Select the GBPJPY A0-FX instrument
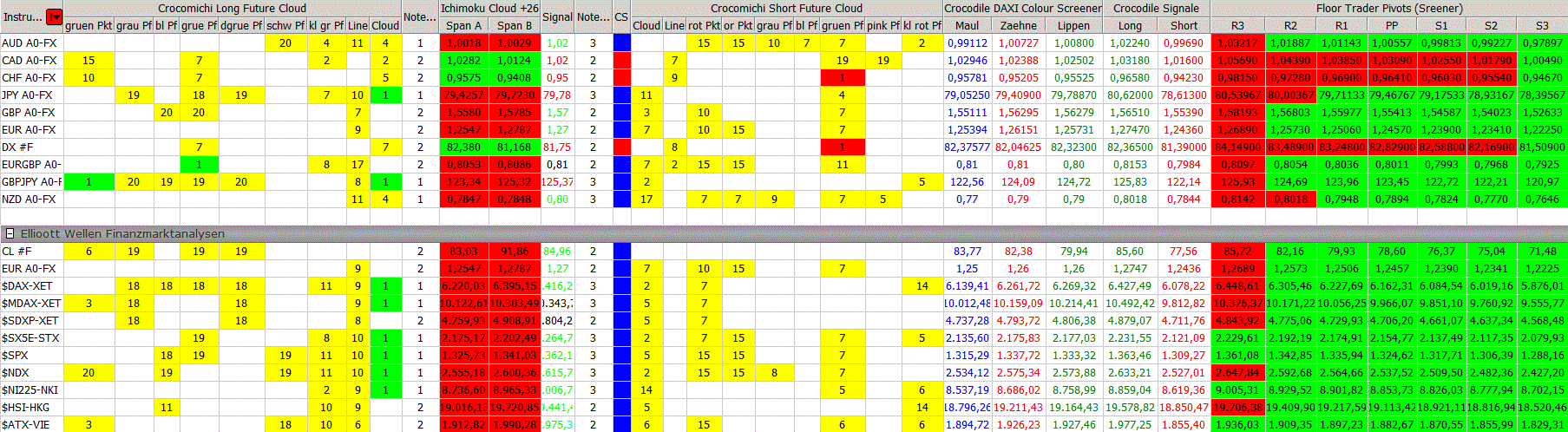This screenshot has height=432, width=1568. 31,181
